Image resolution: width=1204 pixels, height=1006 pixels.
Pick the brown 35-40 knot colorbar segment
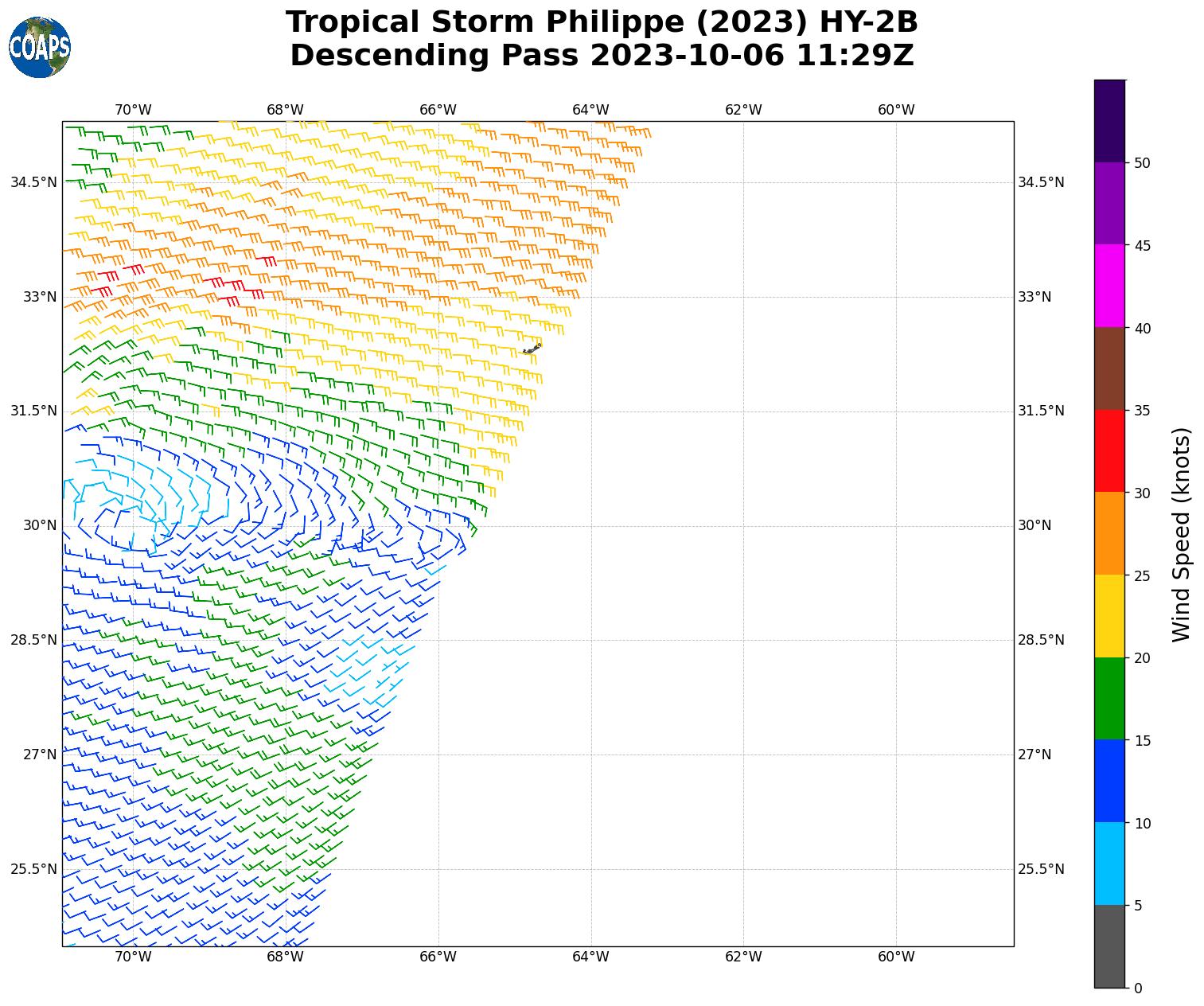tap(1109, 368)
